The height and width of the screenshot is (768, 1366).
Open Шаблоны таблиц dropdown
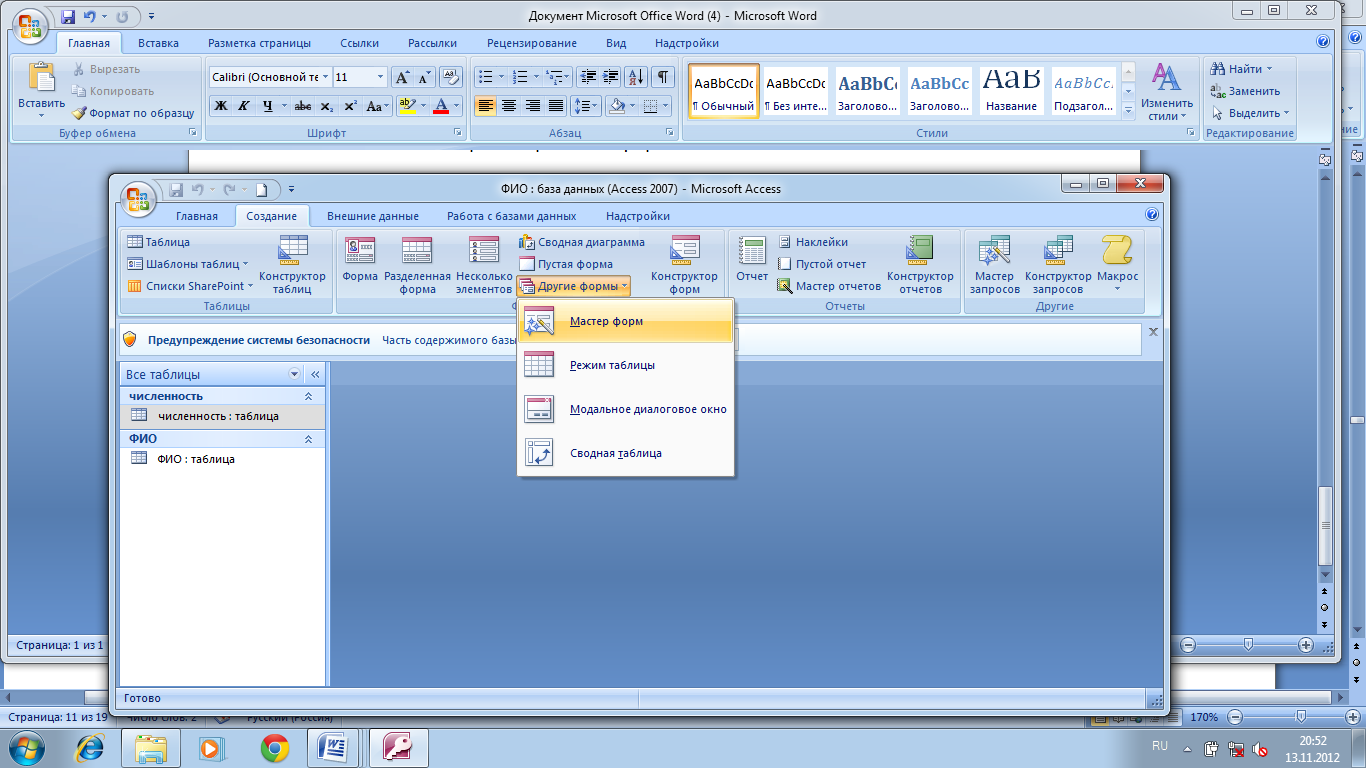pos(188,264)
